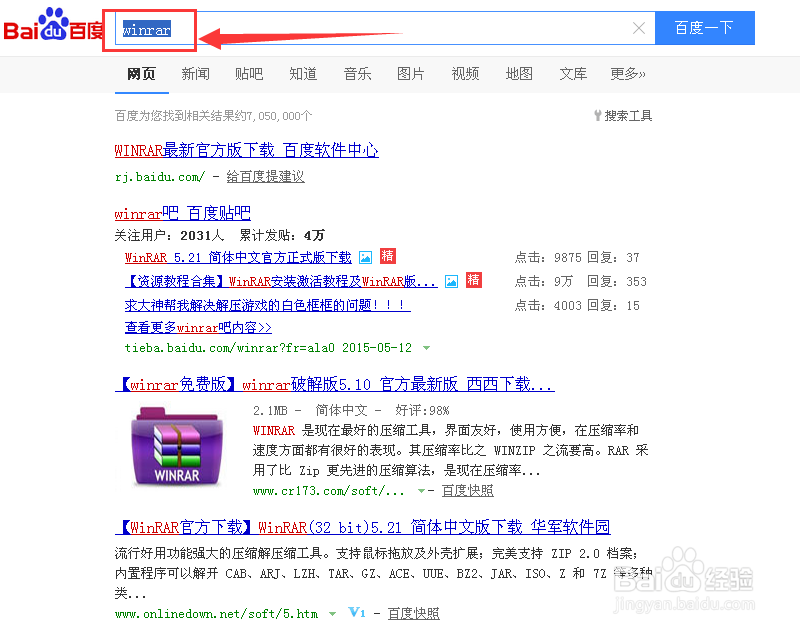
Task: Open WinRAR 5.21 简体中文官方正式版下载 post
Action: point(238,258)
